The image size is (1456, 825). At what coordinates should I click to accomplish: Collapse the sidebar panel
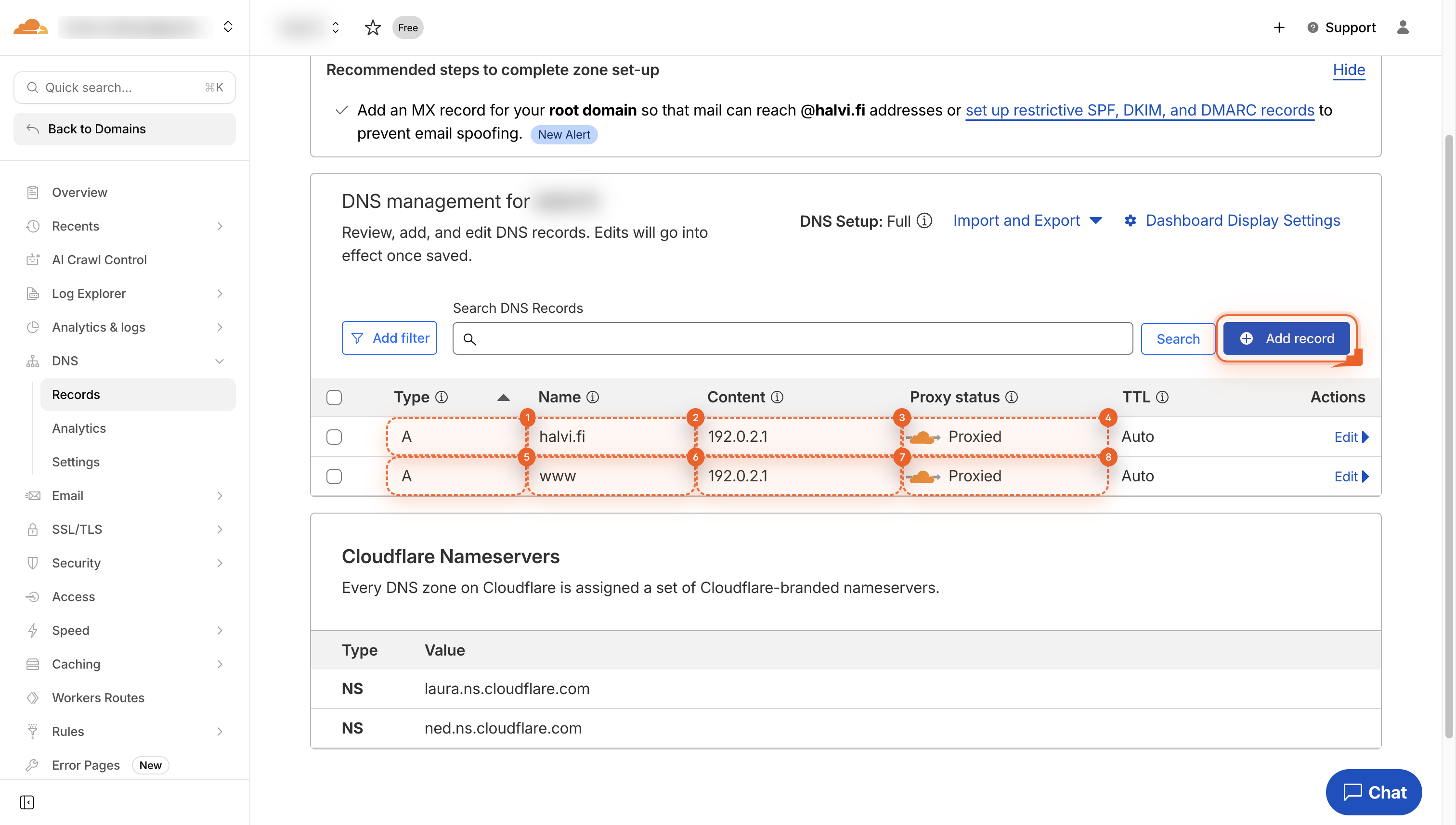point(26,802)
